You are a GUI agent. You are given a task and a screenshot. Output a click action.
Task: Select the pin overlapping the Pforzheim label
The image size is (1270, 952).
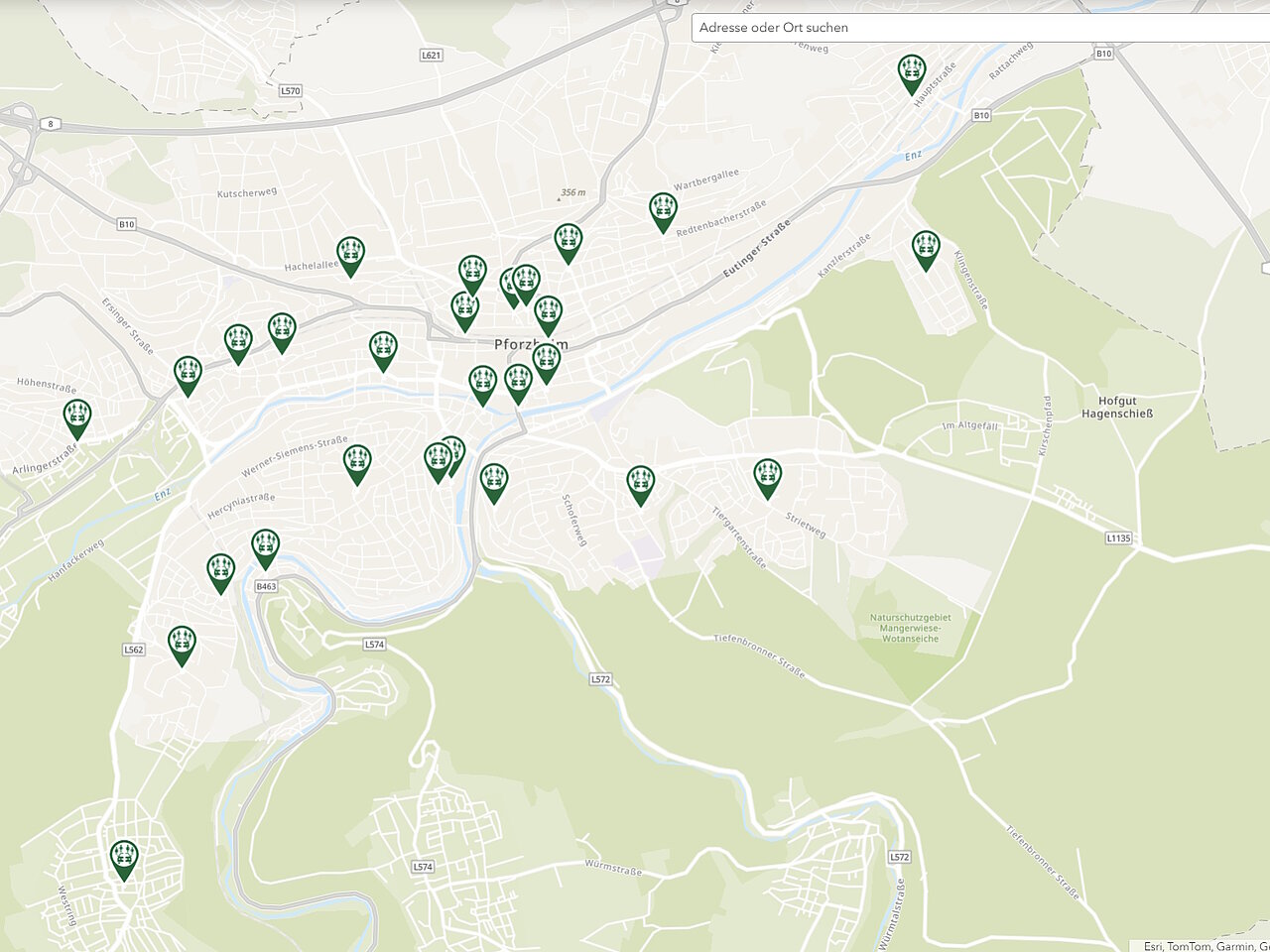pos(546,363)
